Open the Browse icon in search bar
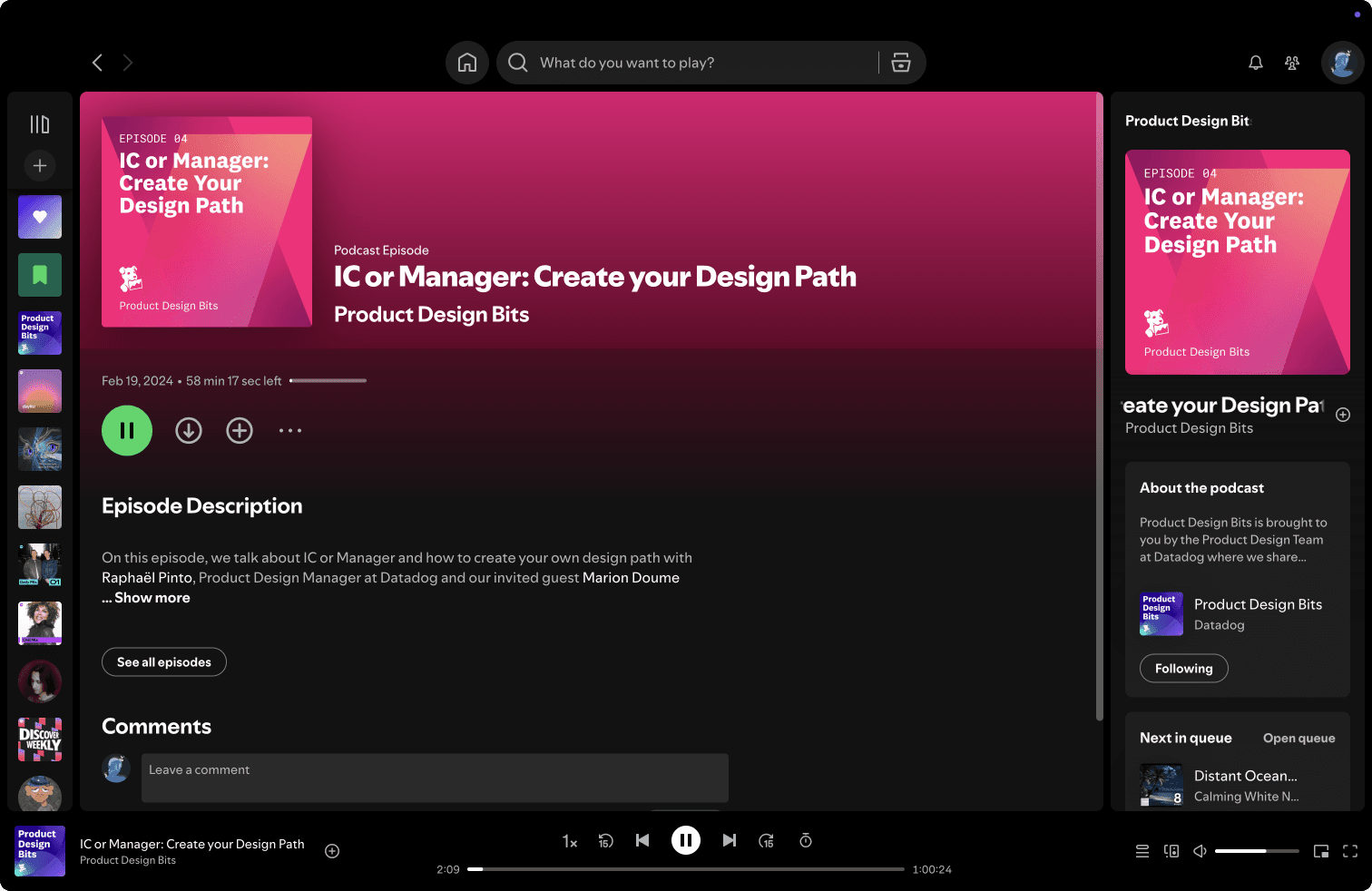Image resolution: width=1372 pixels, height=891 pixels. pyautogui.click(x=901, y=63)
